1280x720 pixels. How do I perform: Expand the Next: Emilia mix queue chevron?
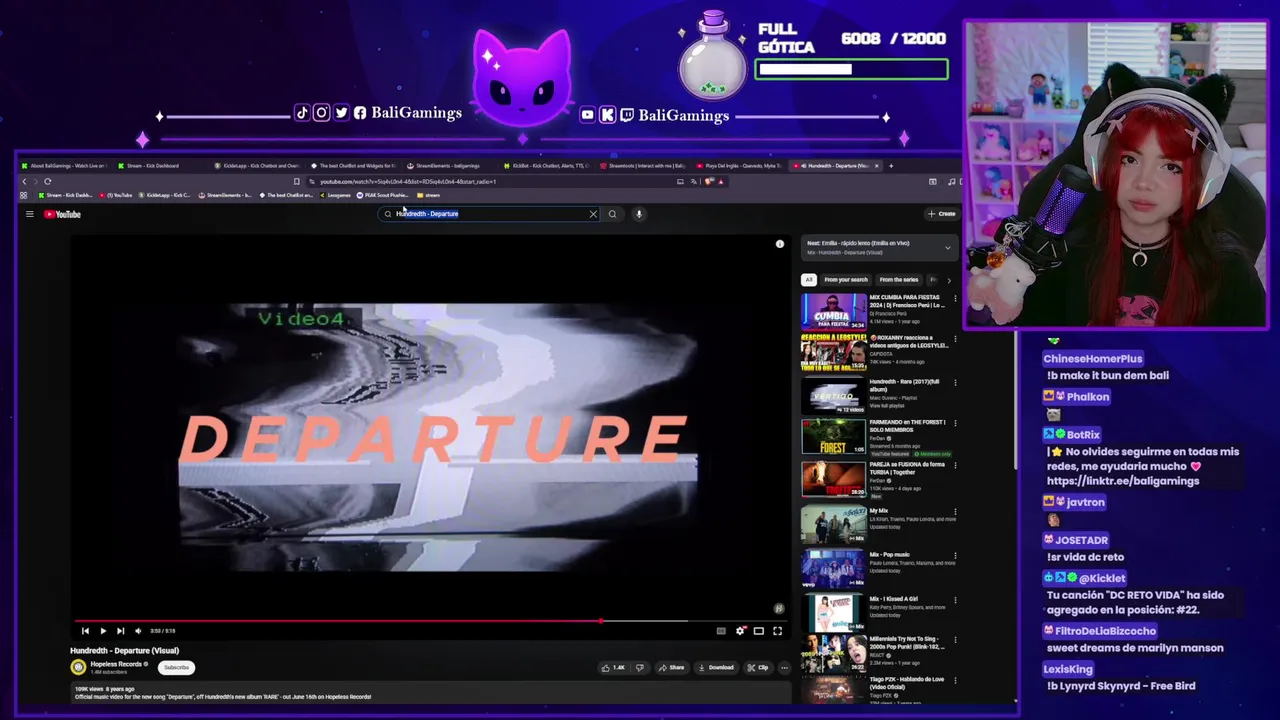(x=948, y=247)
